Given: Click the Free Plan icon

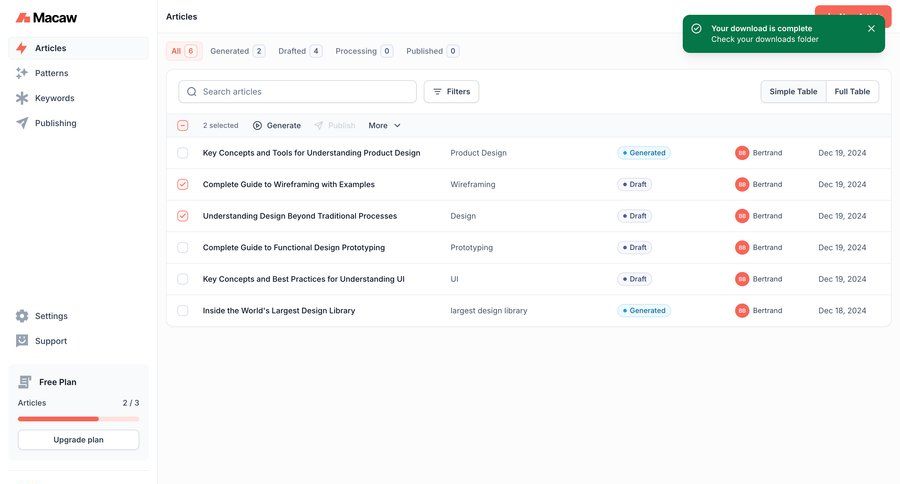Looking at the screenshot, I should (x=25, y=382).
